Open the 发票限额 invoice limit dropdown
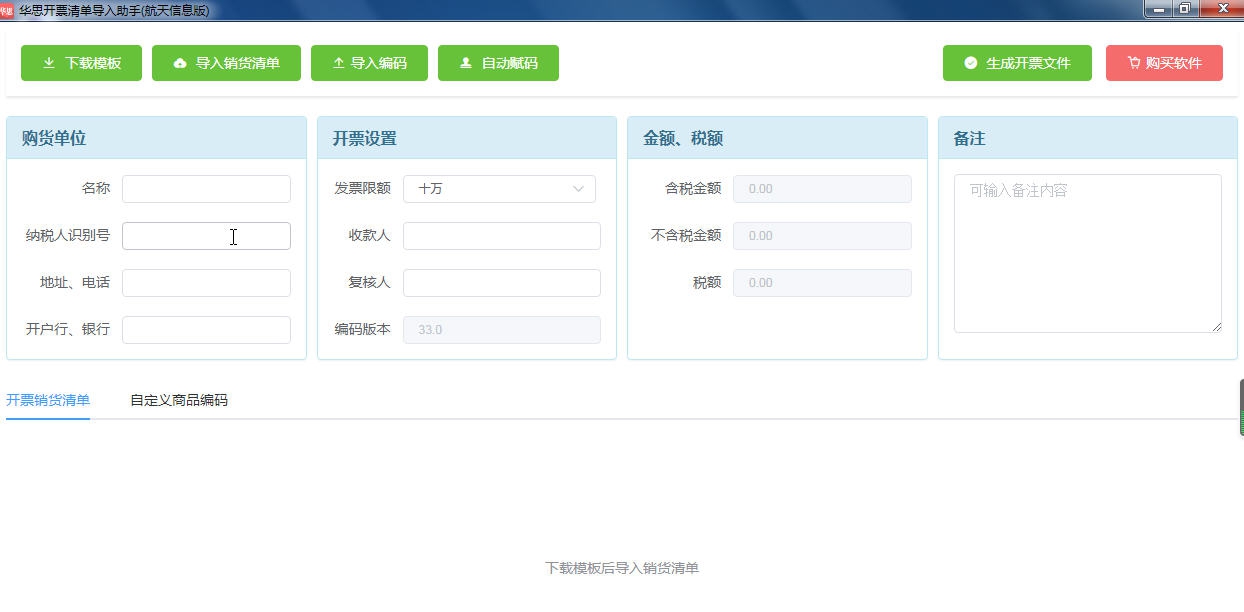The image size is (1244, 612). click(500, 188)
